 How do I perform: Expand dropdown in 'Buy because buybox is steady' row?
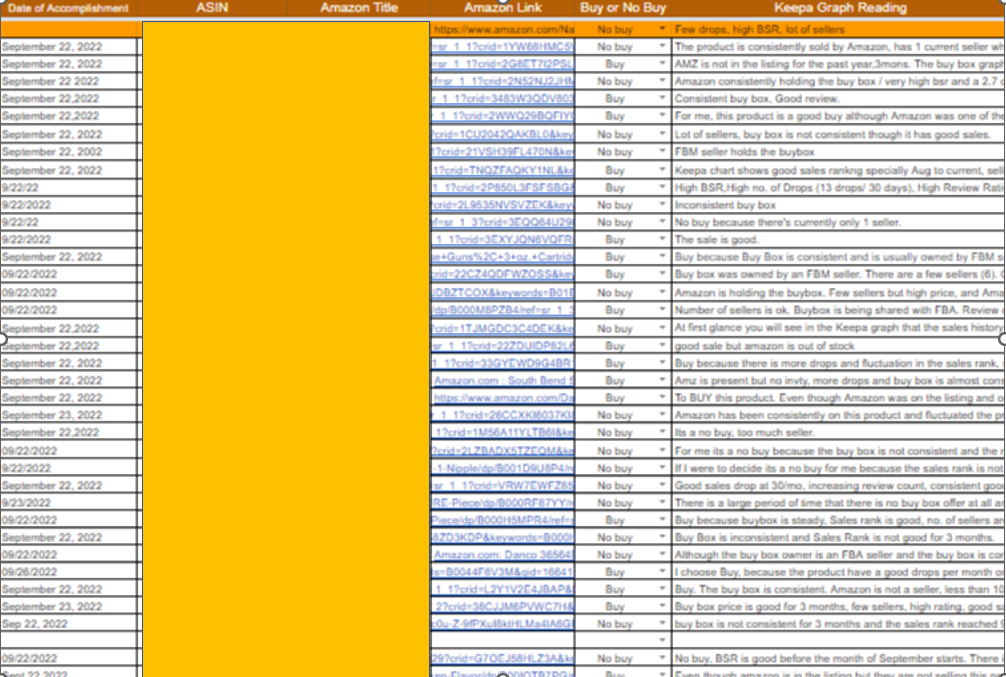click(x=662, y=520)
